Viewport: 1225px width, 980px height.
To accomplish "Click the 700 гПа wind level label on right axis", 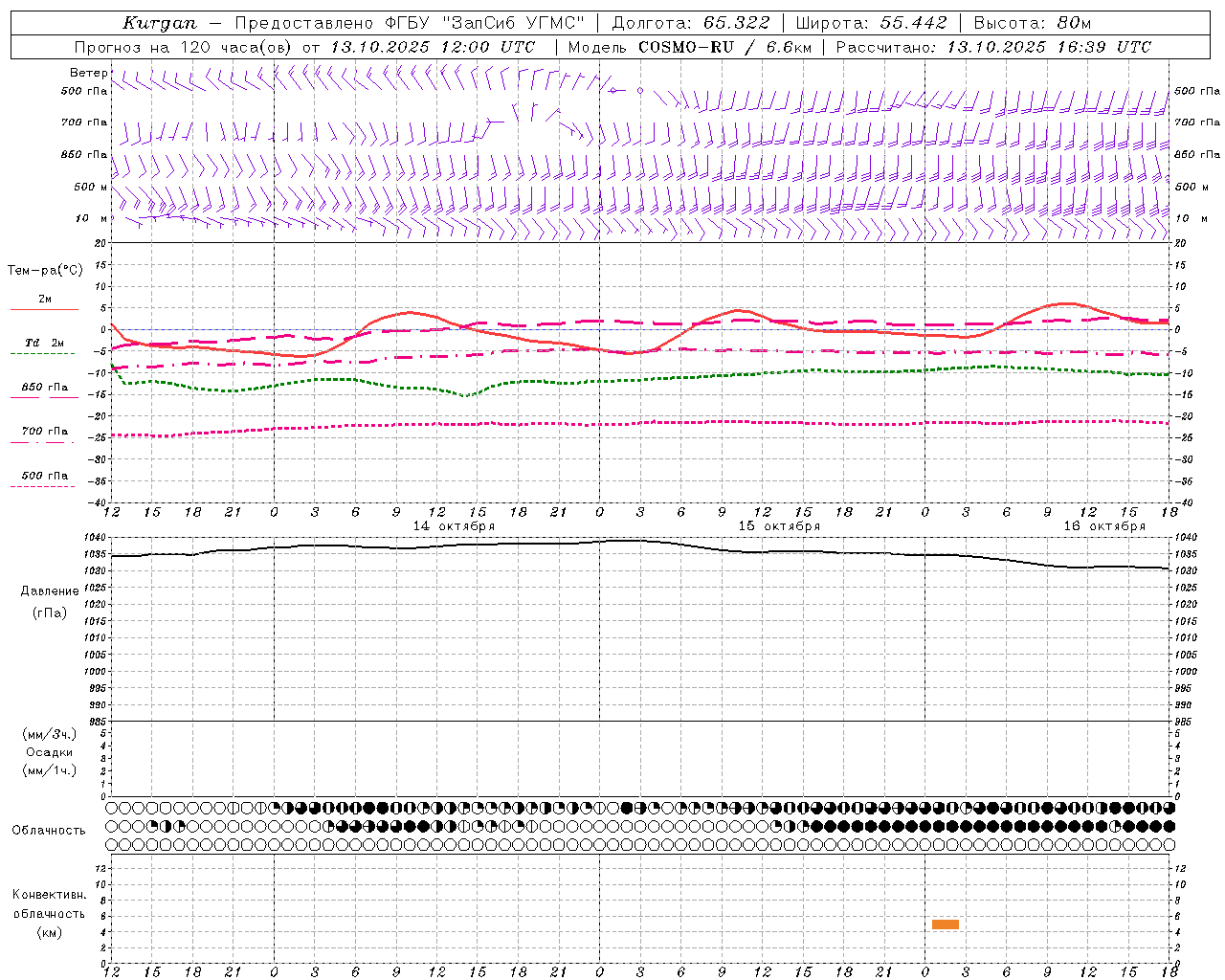I will coord(1196,122).
